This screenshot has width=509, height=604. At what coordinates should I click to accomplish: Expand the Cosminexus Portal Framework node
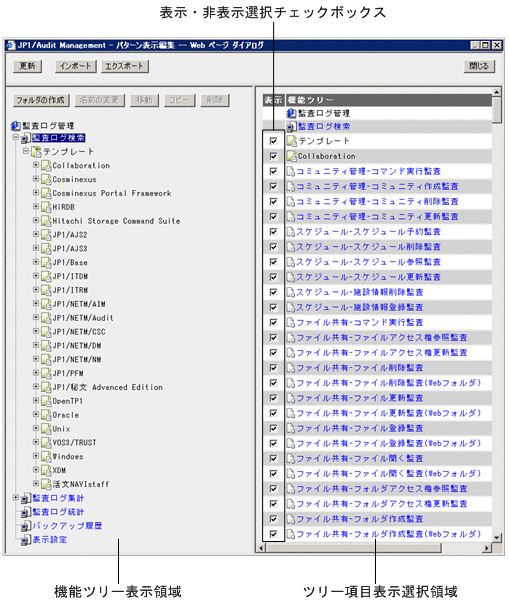(35, 193)
